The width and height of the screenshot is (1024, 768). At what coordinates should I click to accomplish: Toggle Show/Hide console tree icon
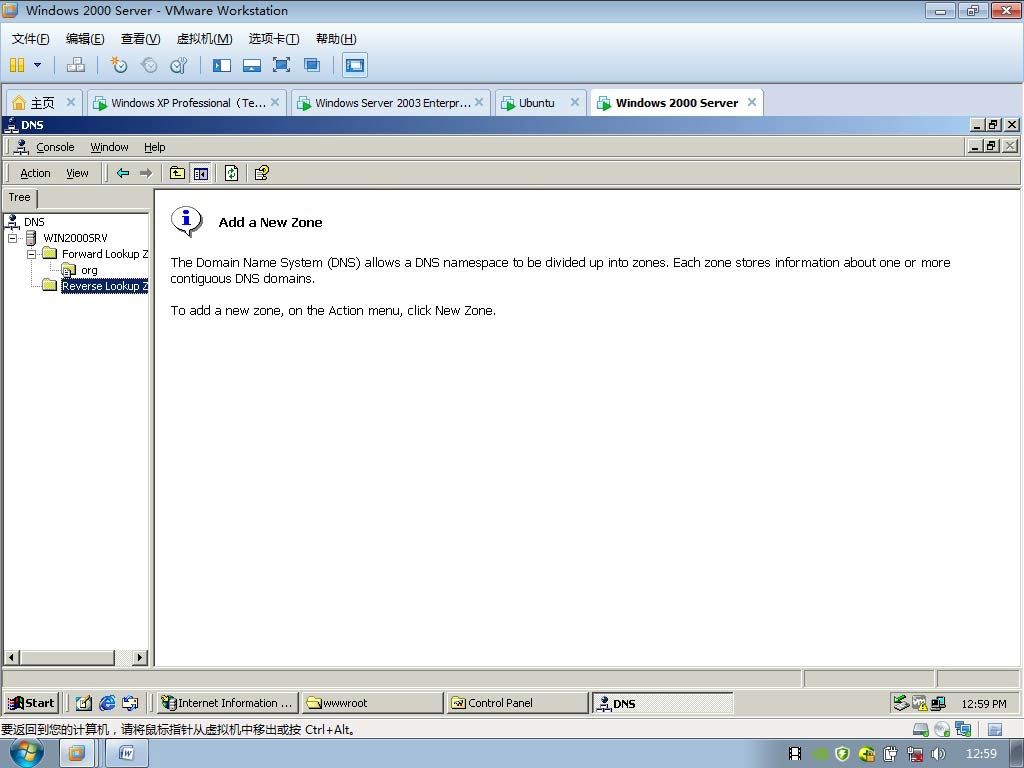coord(200,173)
